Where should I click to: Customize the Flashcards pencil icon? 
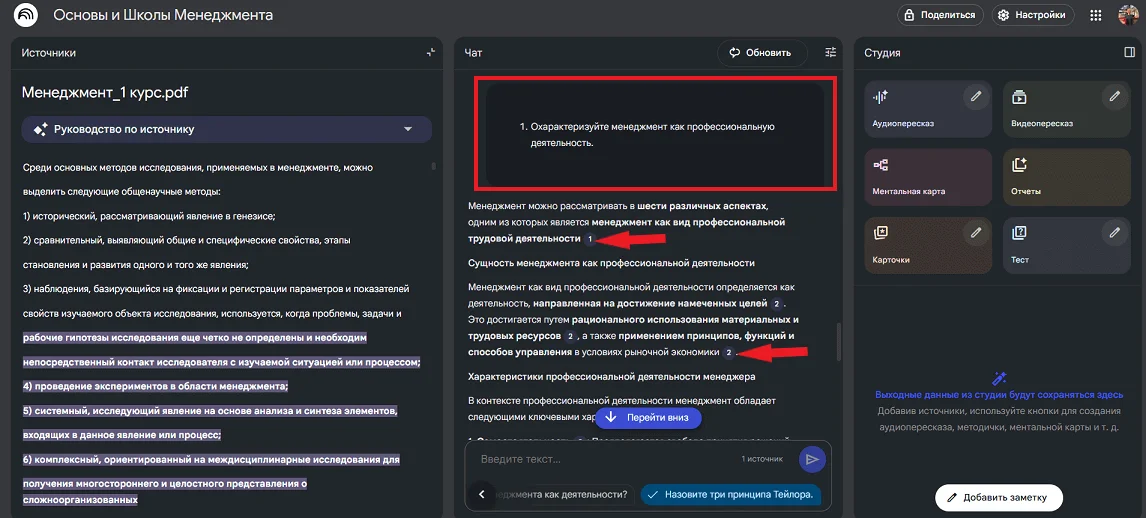pyautogui.click(x=976, y=233)
